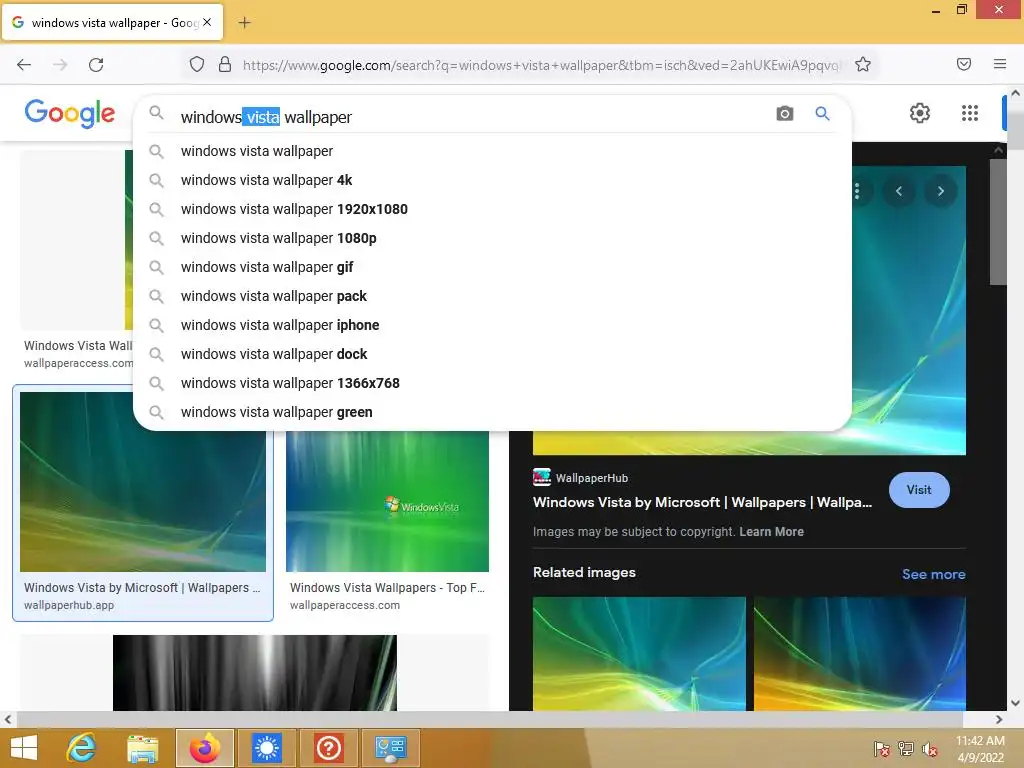Open the tracking protection shield icon

point(197,64)
